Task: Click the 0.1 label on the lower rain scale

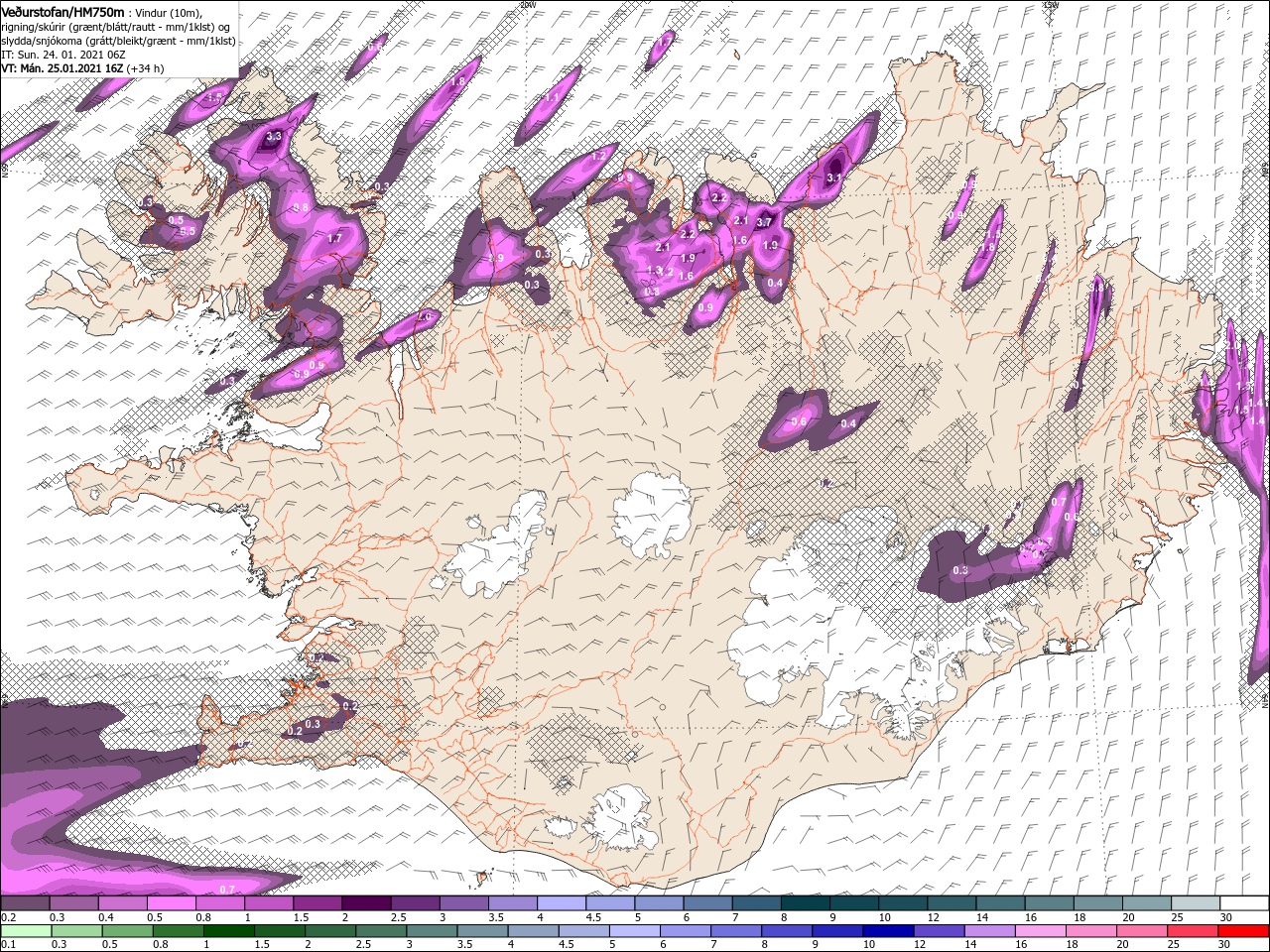Action: coord(8,945)
